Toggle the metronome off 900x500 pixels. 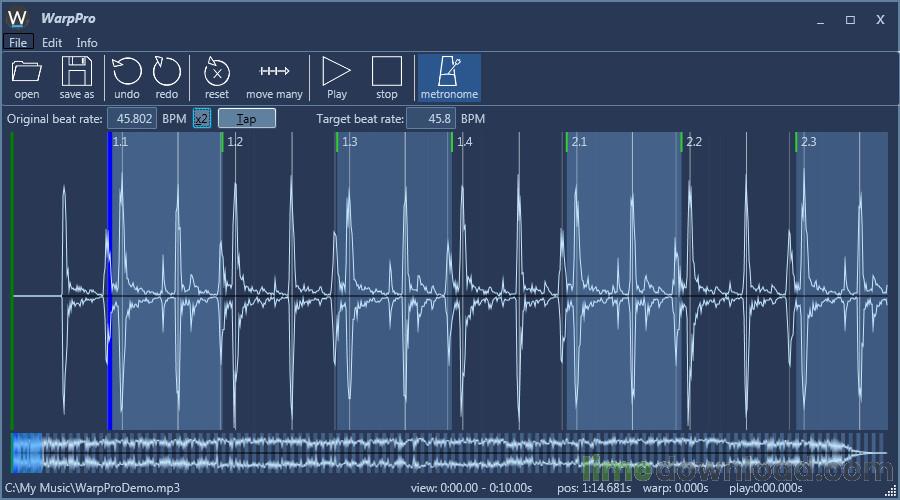449,77
